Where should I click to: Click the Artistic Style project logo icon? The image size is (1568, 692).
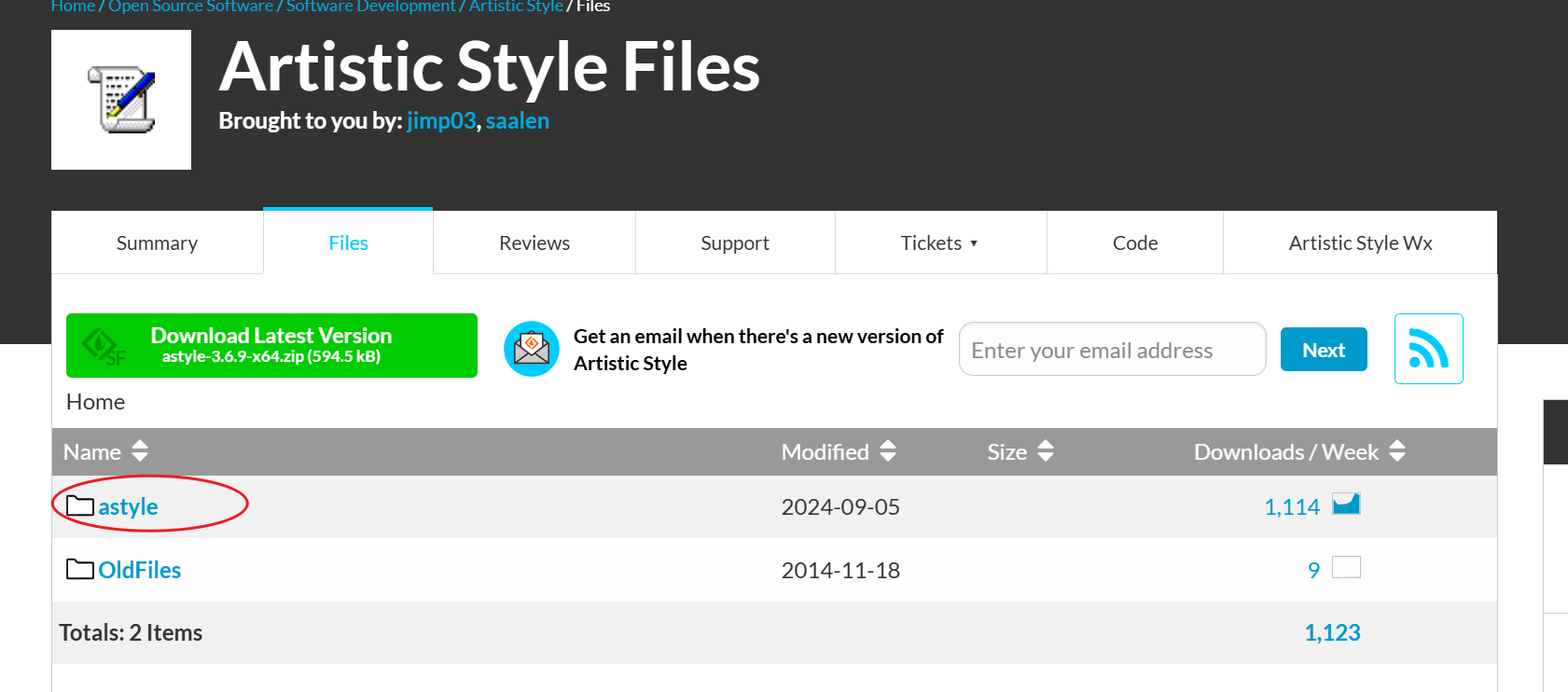click(x=121, y=100)
